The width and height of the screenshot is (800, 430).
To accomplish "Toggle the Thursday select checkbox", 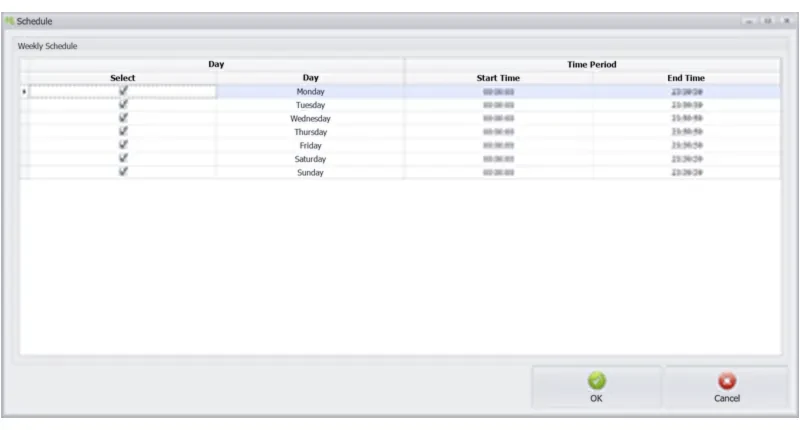I will point(123,131).
